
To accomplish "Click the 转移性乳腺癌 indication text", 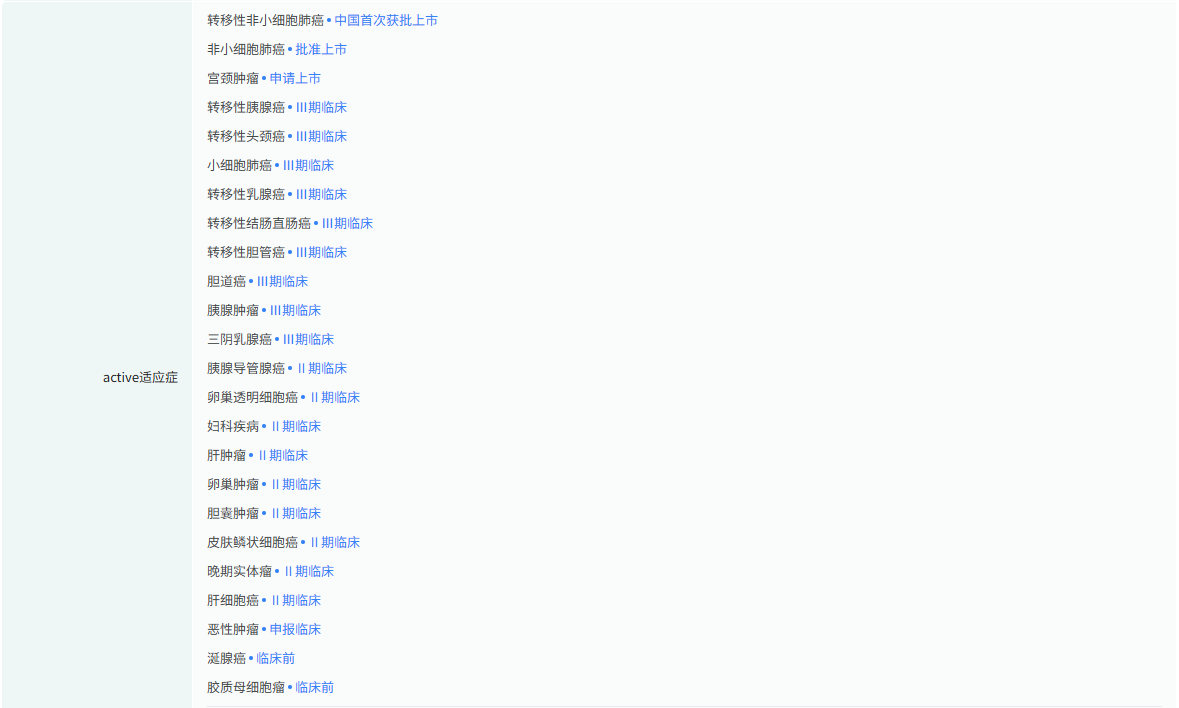I will 246,195.
